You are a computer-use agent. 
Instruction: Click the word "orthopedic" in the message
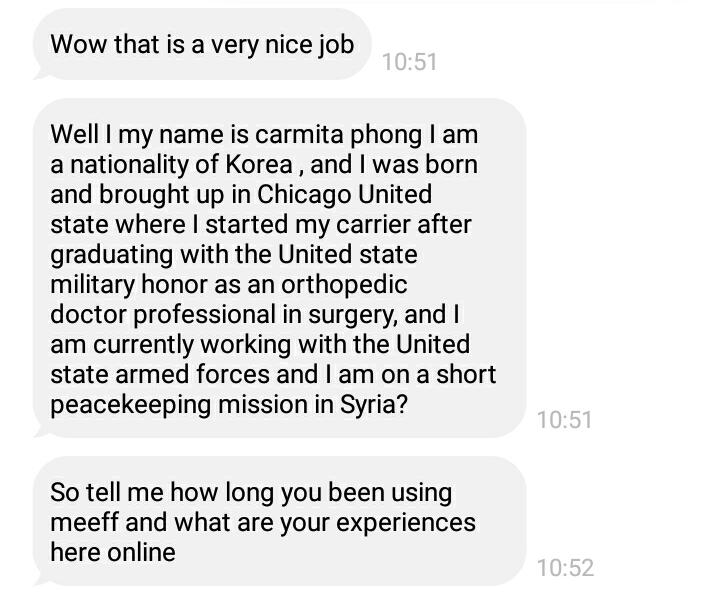pyautogui.click(x=344, y=285)
